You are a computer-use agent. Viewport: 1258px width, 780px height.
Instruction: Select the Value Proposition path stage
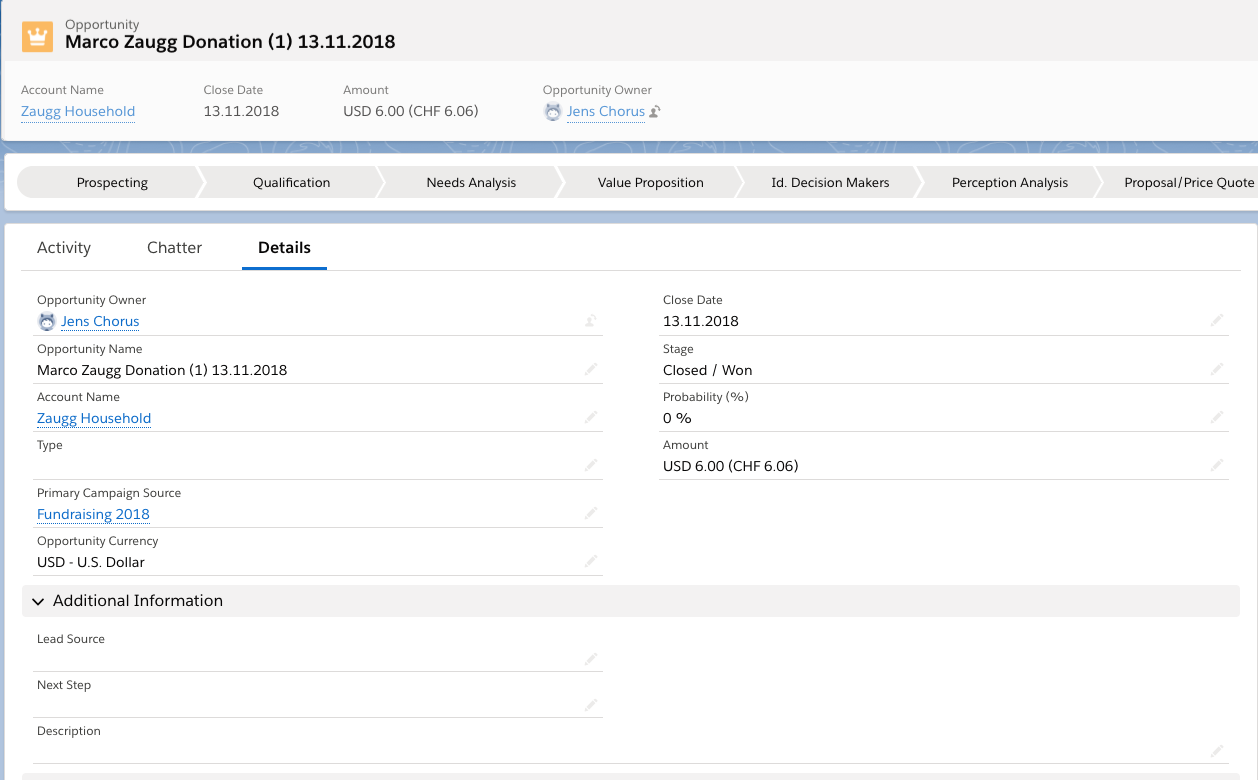pyautogui.click(x=650, y=183)
